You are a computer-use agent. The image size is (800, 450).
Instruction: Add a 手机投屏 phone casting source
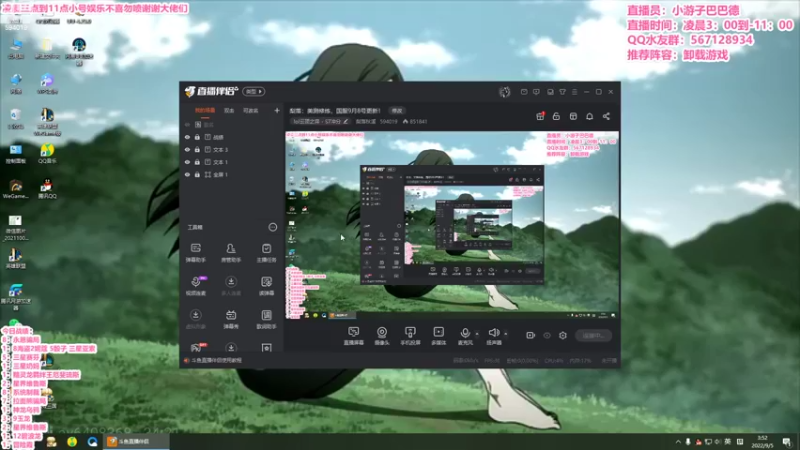click(410, 336)
